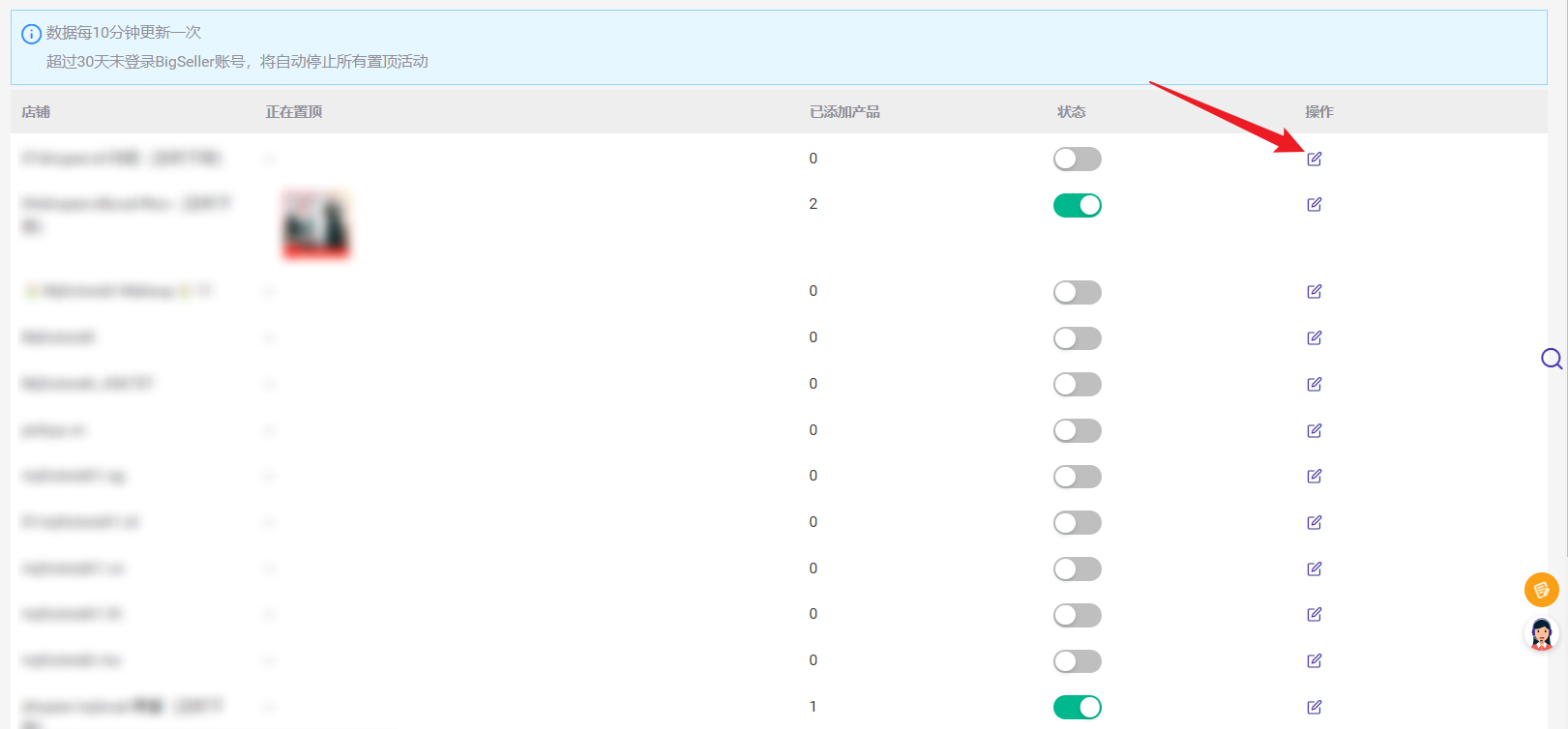Click the edit icon in the third store row
The height and width of the screenshot is (729, 1568).
pos(1314,291)
